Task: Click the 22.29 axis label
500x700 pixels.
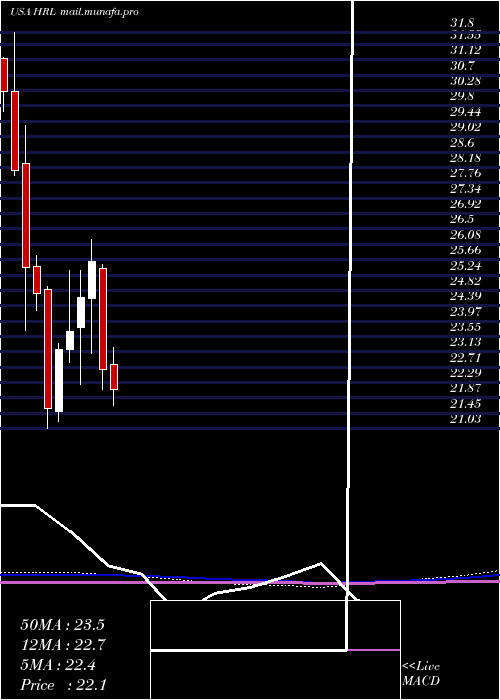Action: [466, 373]
